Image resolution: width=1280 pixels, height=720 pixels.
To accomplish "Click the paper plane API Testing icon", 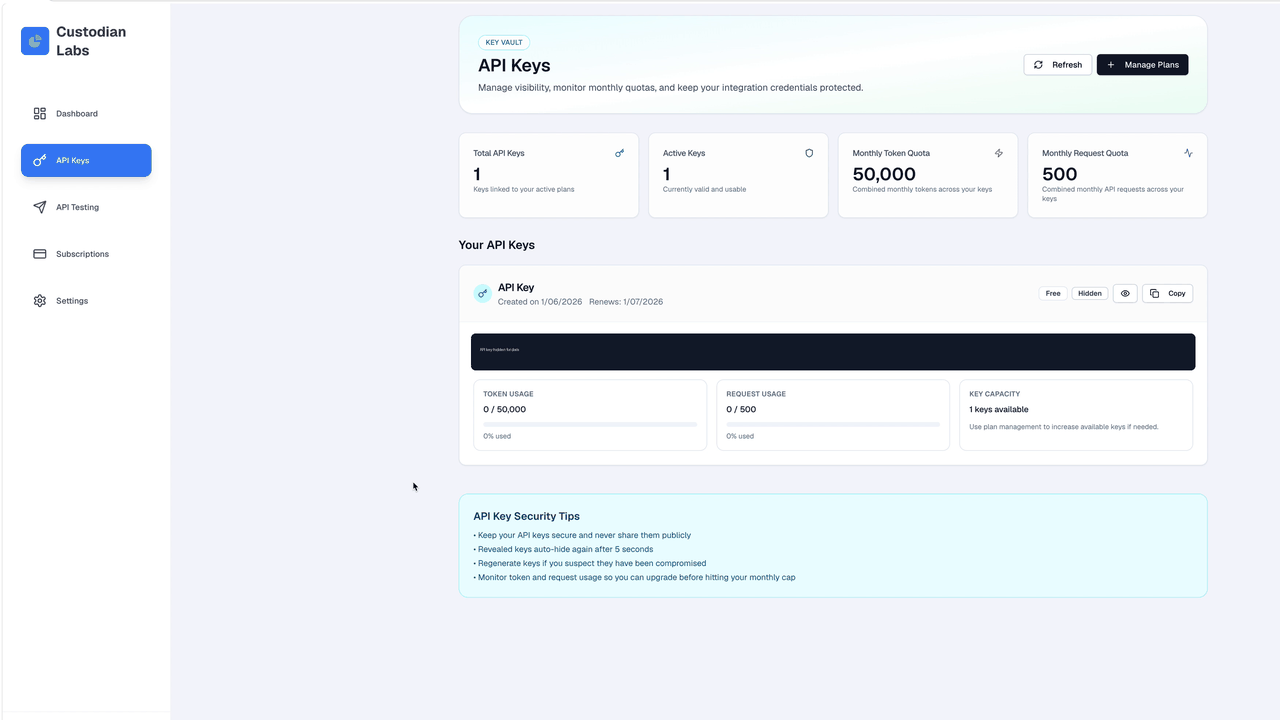I will [x=40, y=207].
